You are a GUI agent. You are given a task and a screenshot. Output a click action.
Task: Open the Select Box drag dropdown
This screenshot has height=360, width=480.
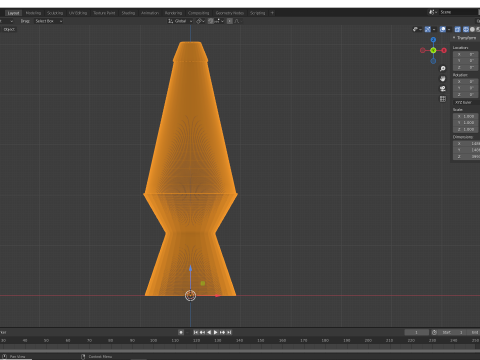pos(49,21)
